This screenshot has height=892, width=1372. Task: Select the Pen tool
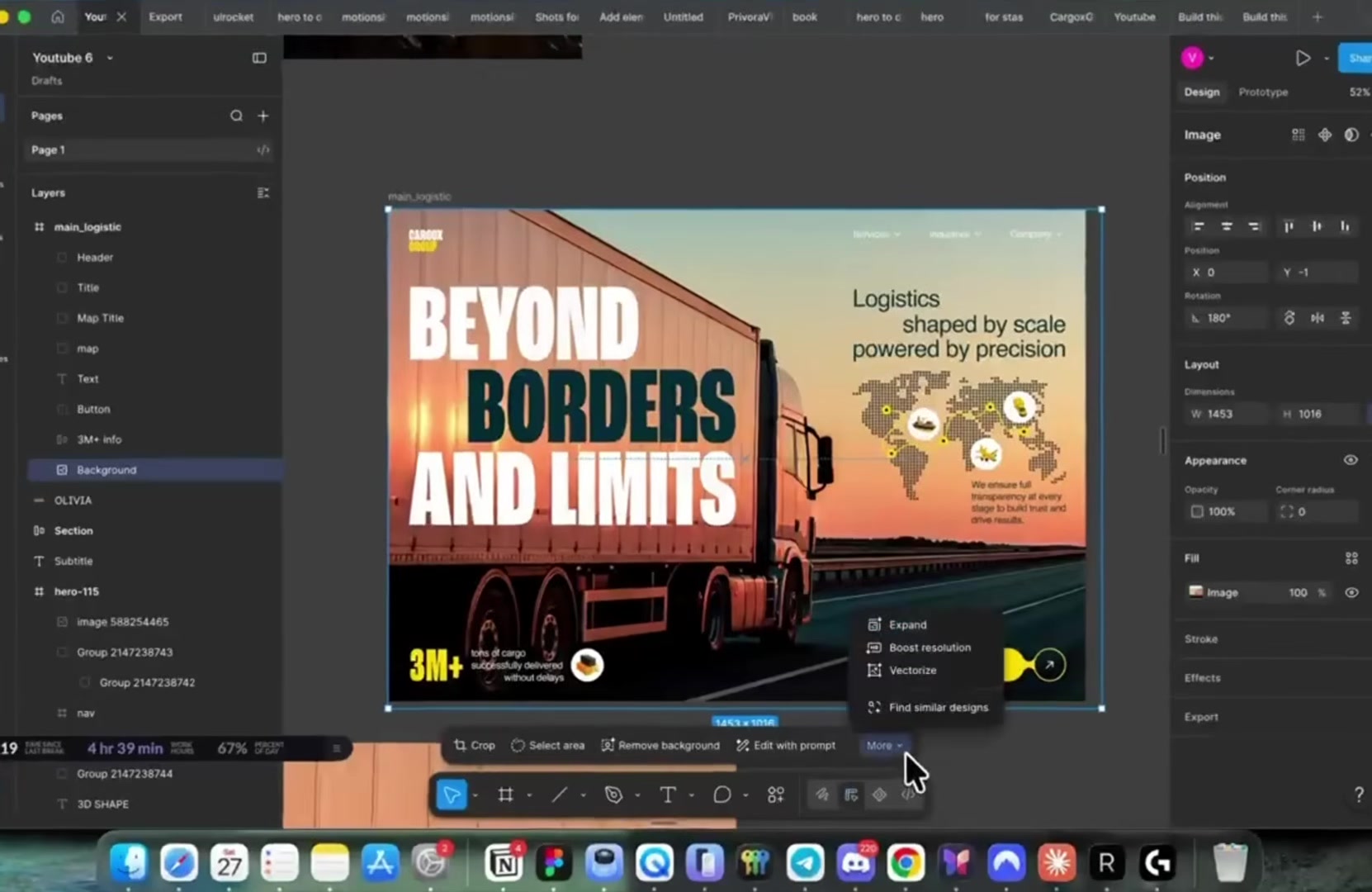(x=613, y=795)
